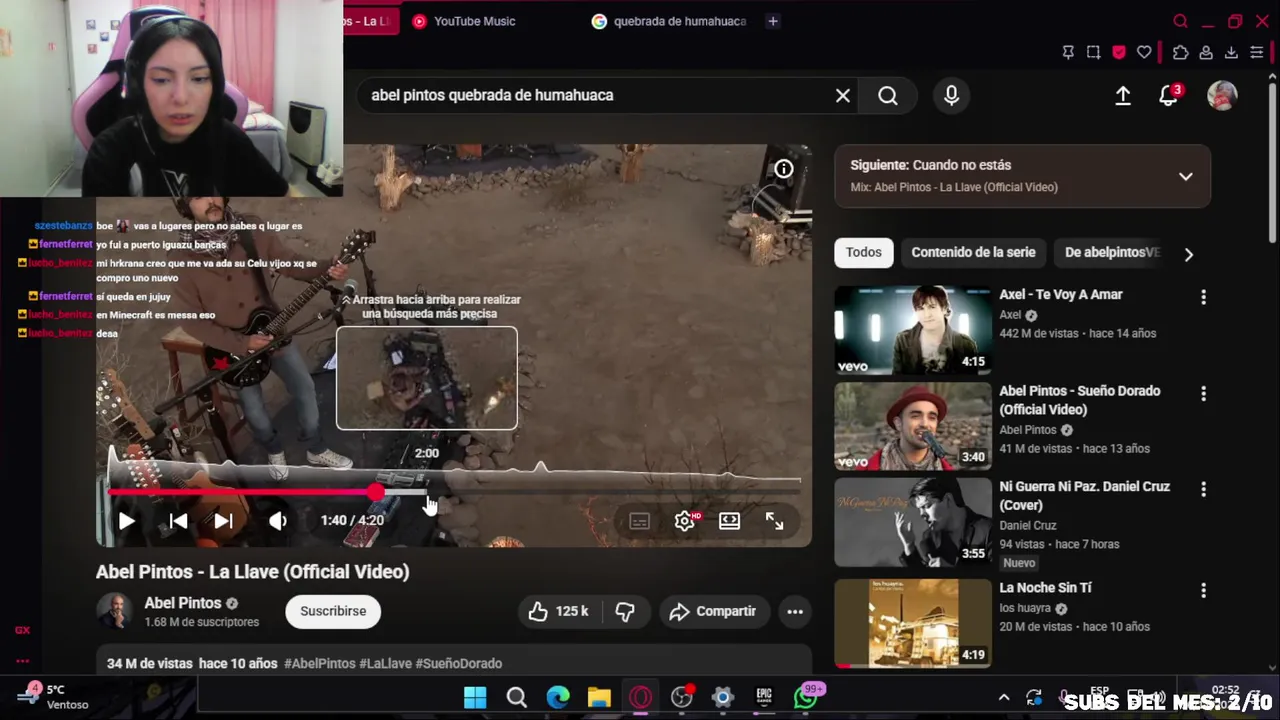The height and width of the screenshot is (720, 1280).
Task: Click La Noche Sin Tí title
Action: pos(1045,587)
